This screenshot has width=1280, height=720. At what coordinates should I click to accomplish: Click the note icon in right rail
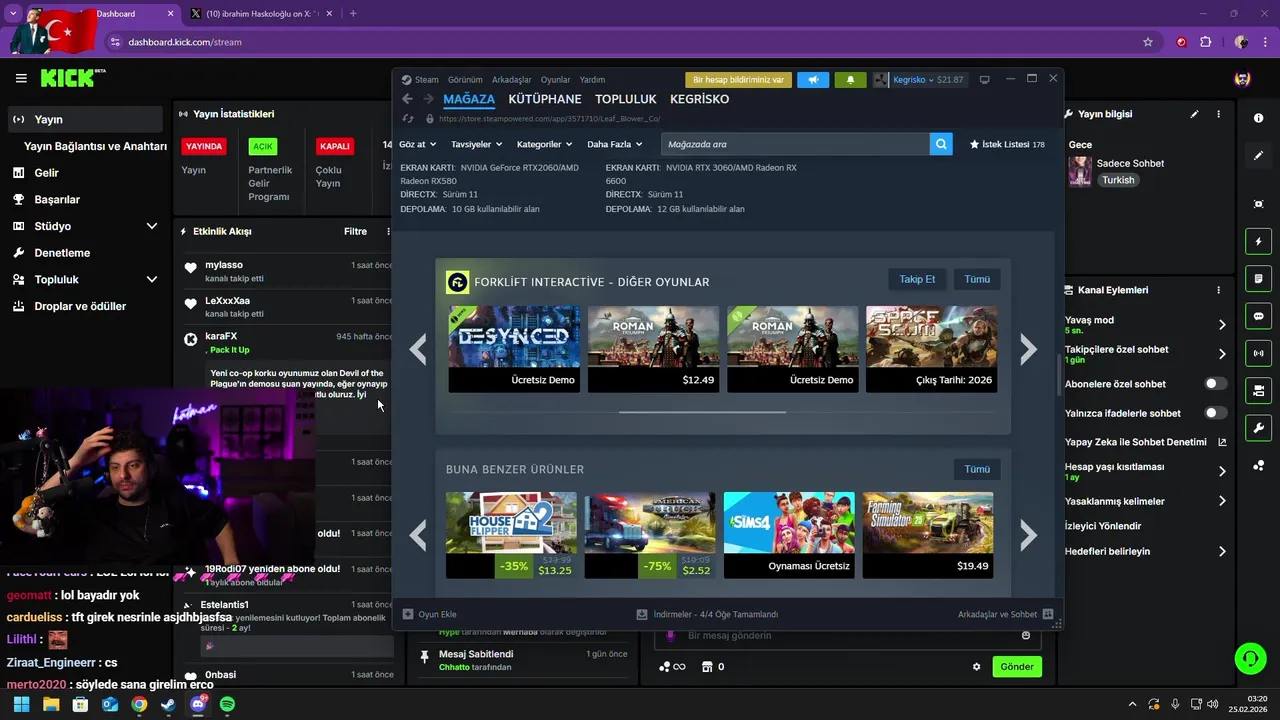click(x=1258, y=278)
